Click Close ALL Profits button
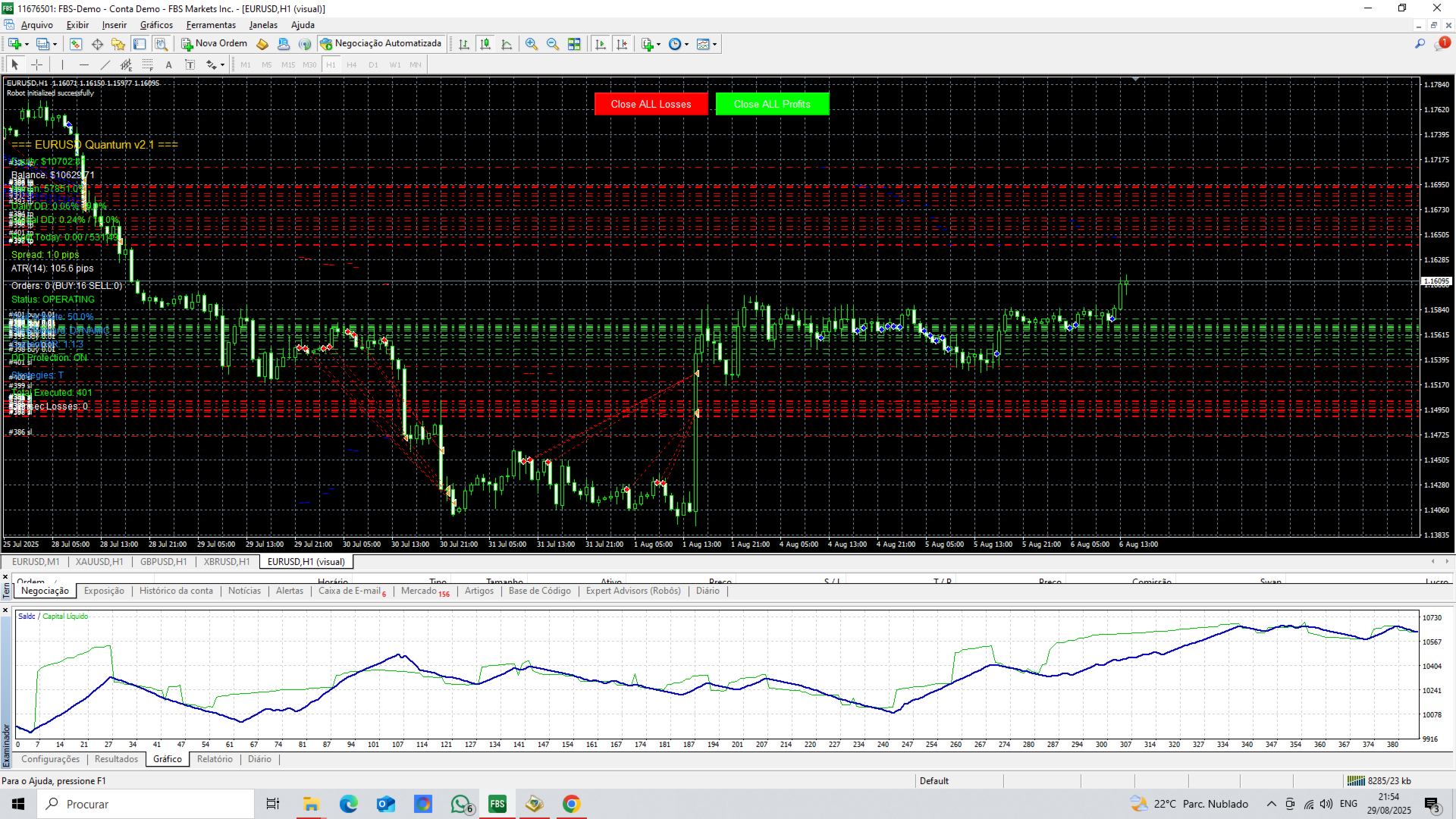 coord(772,104)
